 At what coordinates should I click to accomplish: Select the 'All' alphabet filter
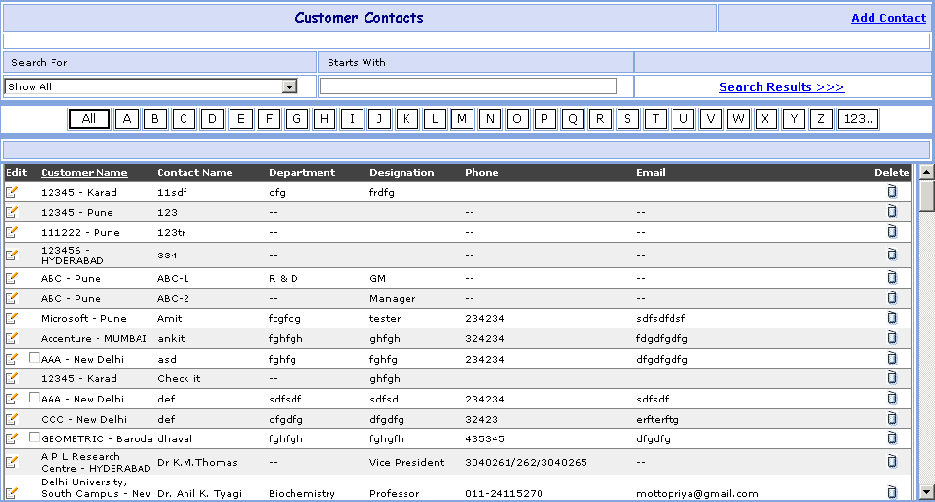click(x=89, y=119)
